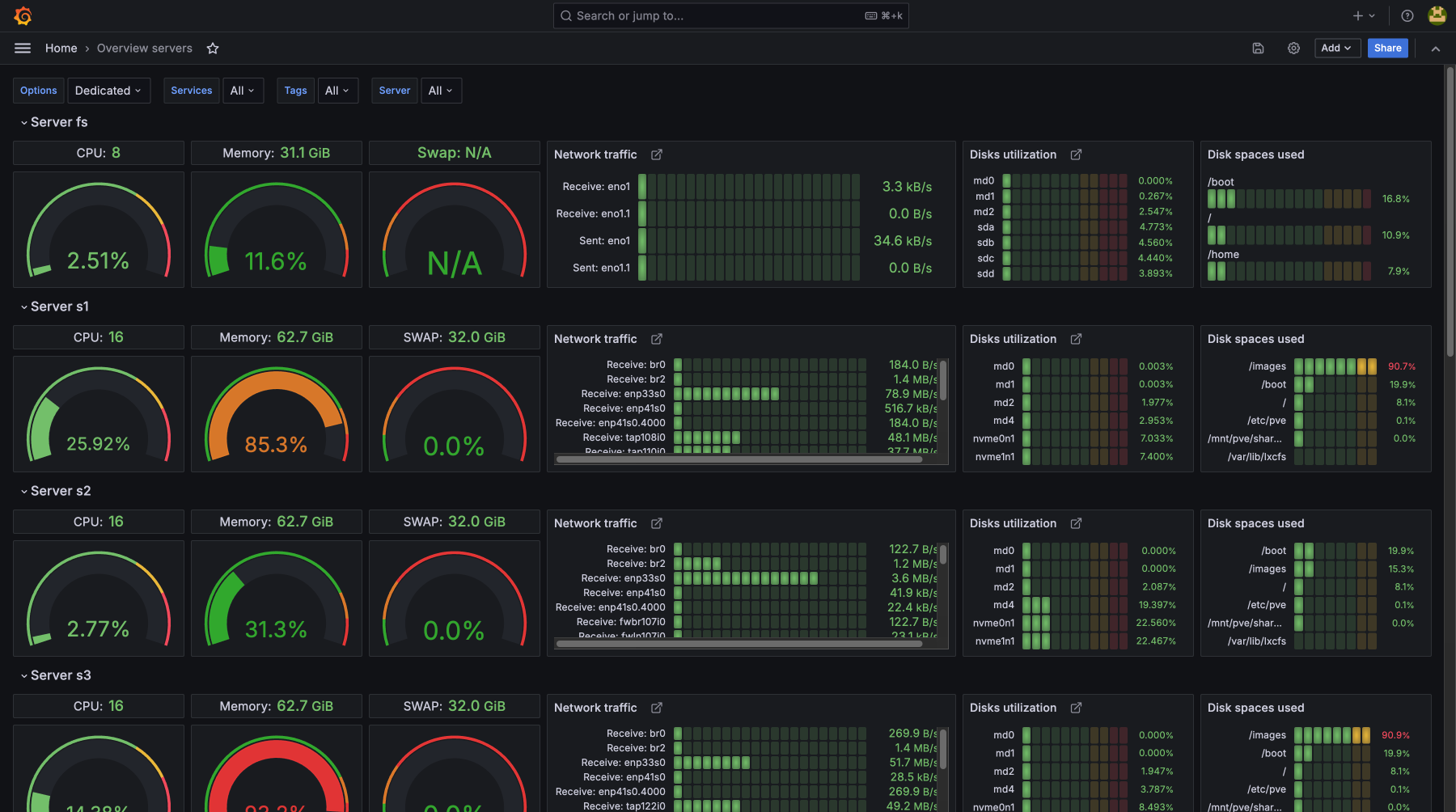Viewport: 1456px width, 812px height.
Task: Open Server s1 Disks utilization external link
Action: pos(1076,339)
